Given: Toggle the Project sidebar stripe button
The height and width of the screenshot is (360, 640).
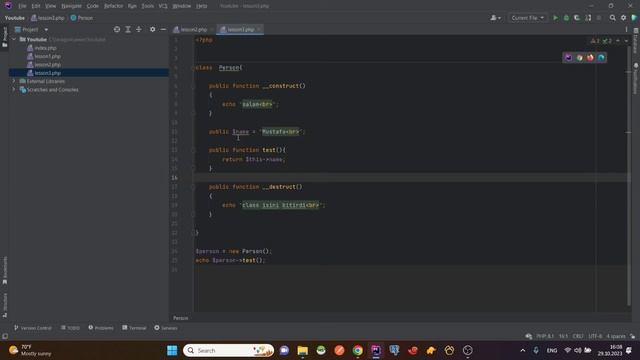Looking at the screenshot, I should [5, 37].
